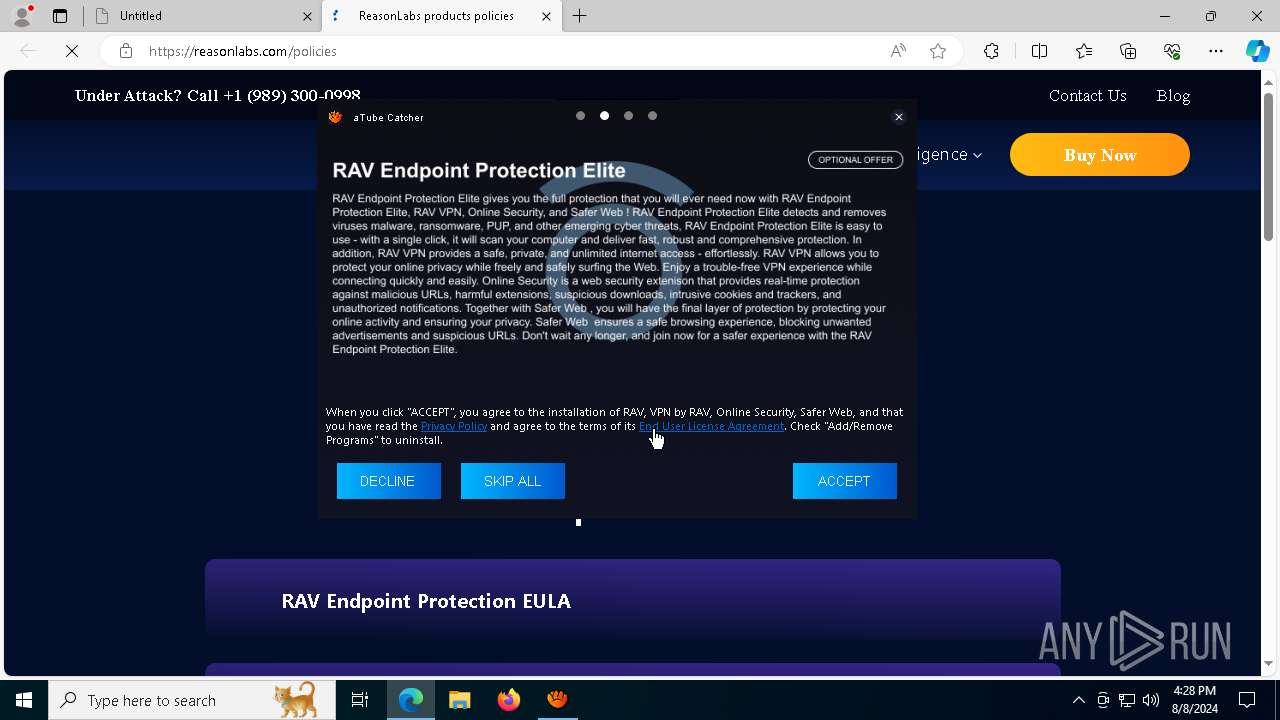Close the Untitled tab
This screenshot has width=1280, height=720.
coord(307,16)
